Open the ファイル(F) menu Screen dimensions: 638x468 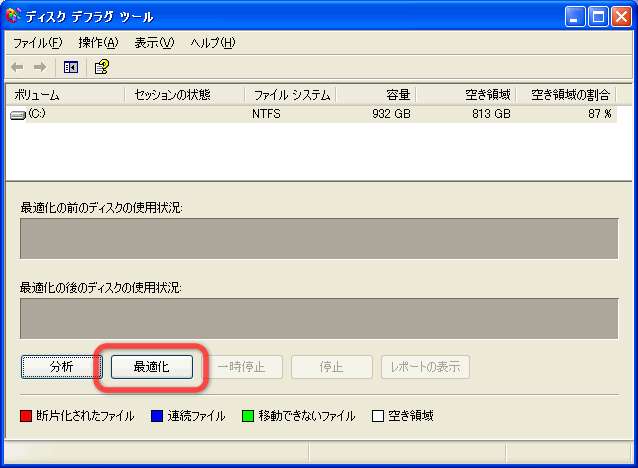click(x=37, y=43)
